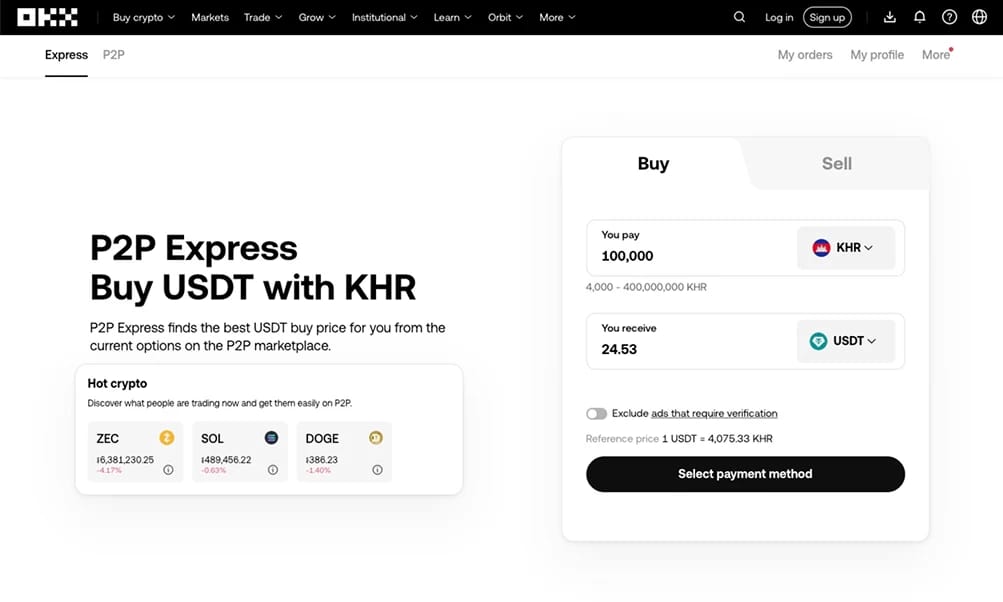This screenshot has height=602, width=1003.
Task: Go to My orders
Action: (805, 55)
